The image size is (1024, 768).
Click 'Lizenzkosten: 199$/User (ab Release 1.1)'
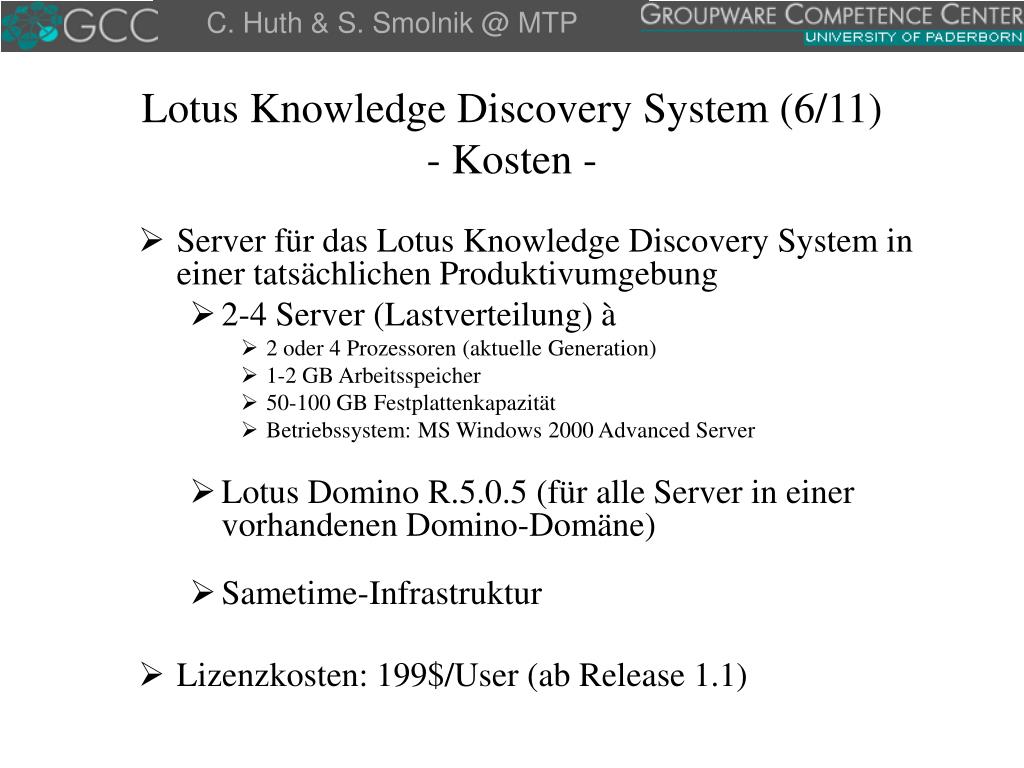click(x=462, y=675)
